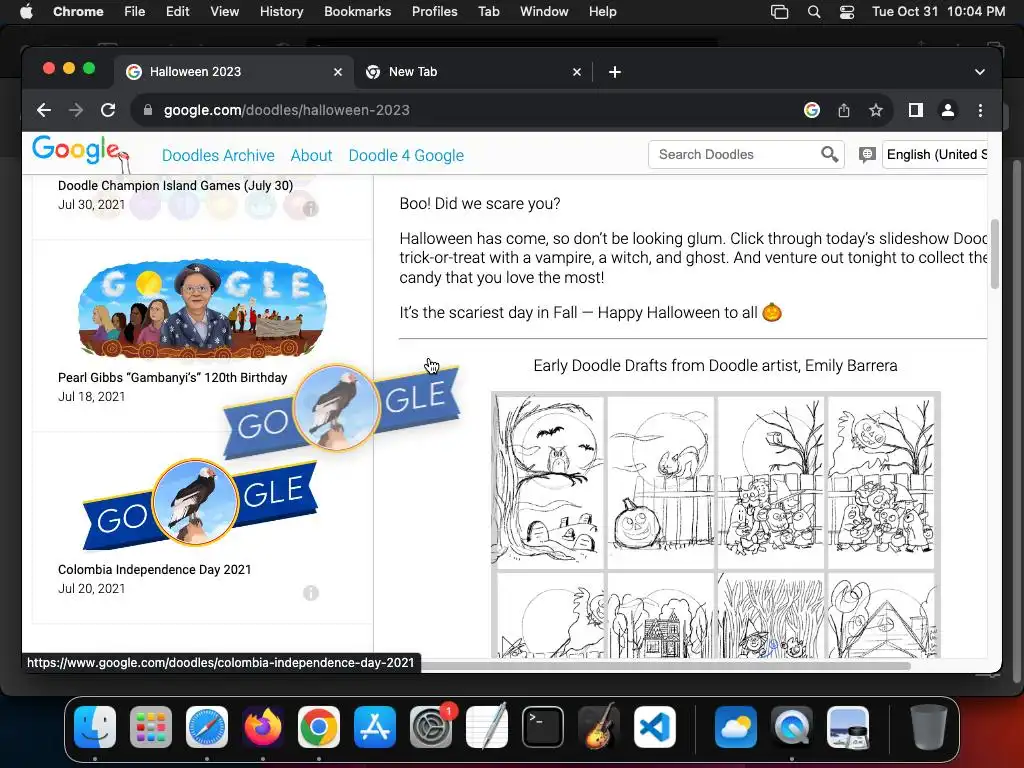1024x768 pixels.
Task: Open the Google icon in the address bar
Action: click(812, 110)
